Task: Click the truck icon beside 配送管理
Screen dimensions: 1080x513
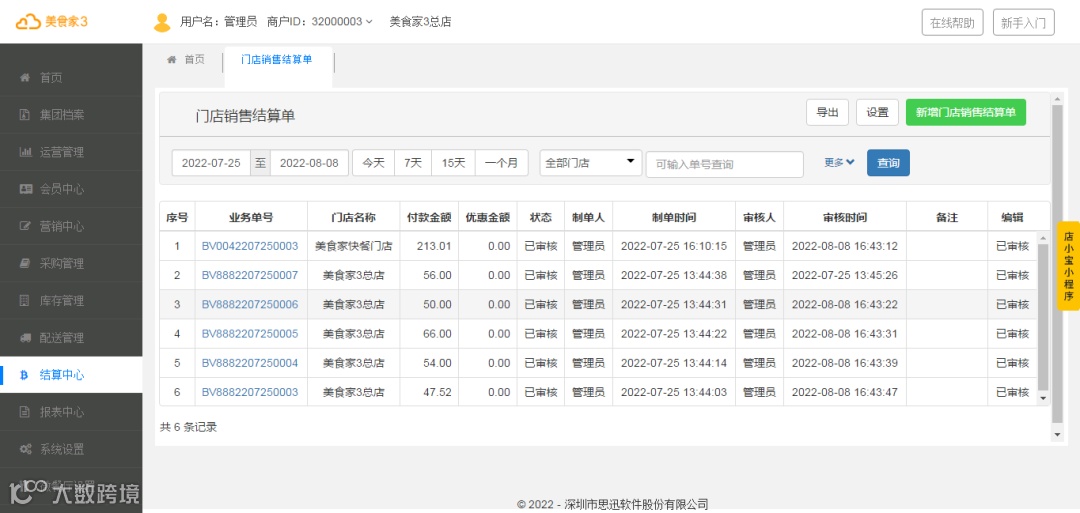Action: [25, 338]
